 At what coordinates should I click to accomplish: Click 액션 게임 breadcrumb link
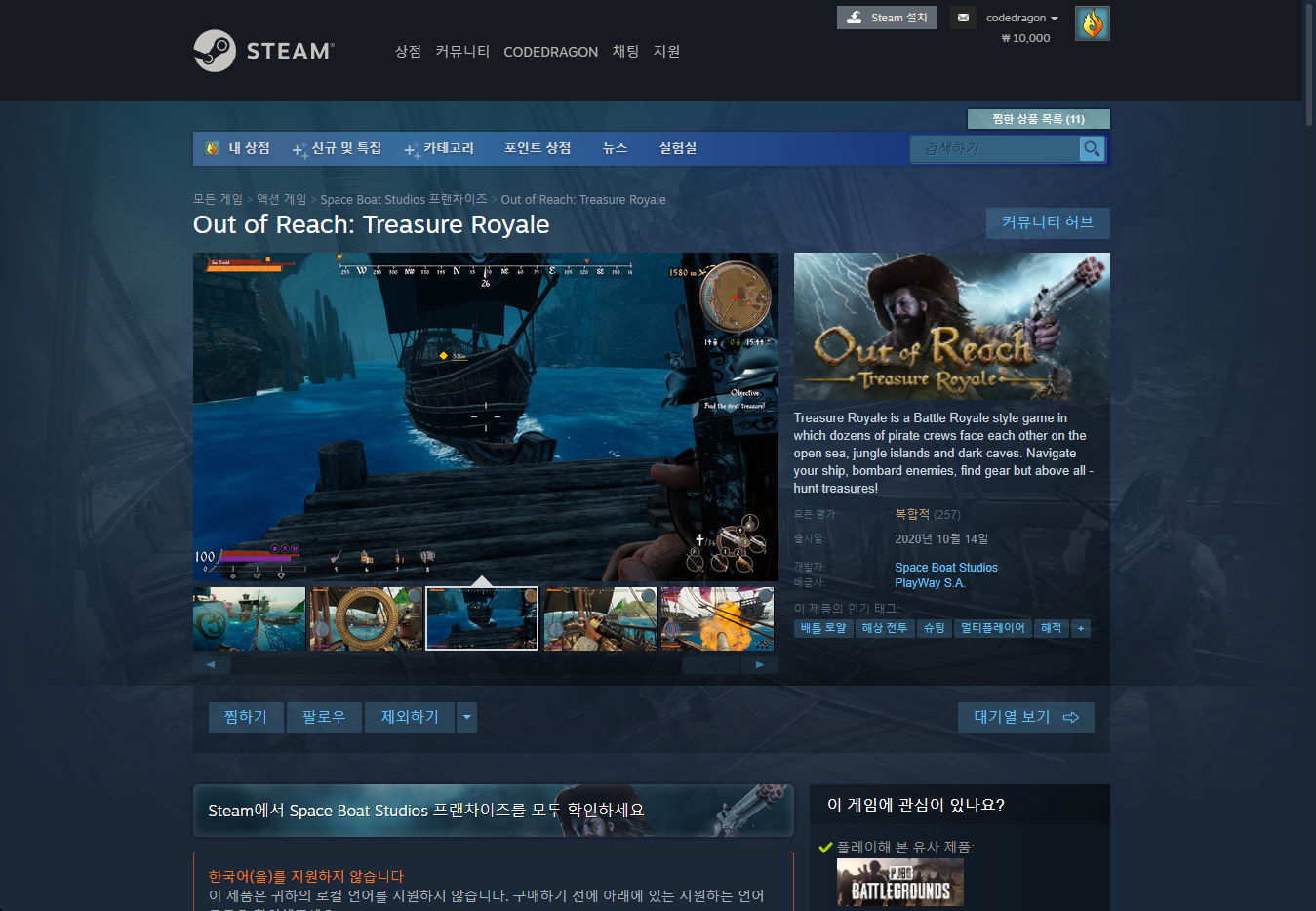point(282,199)
